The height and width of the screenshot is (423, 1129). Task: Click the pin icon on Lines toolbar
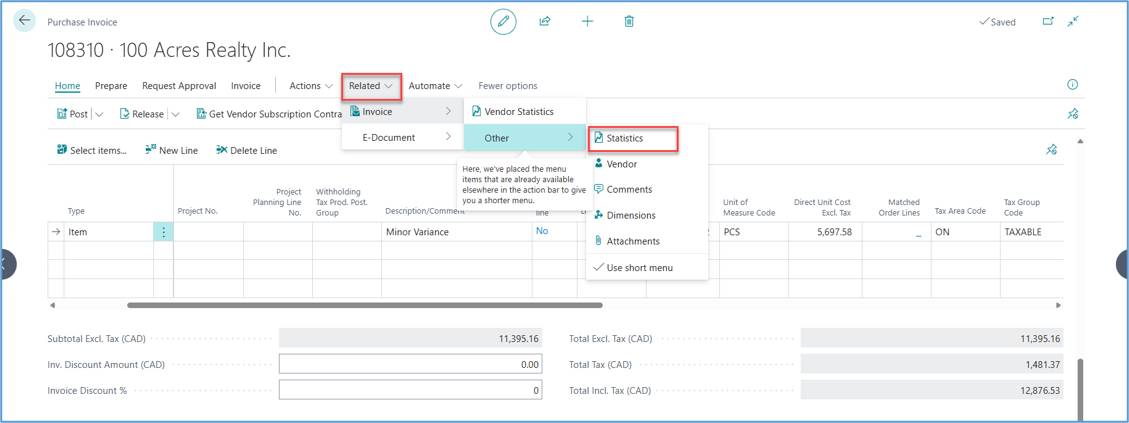tap(1051, 150)
